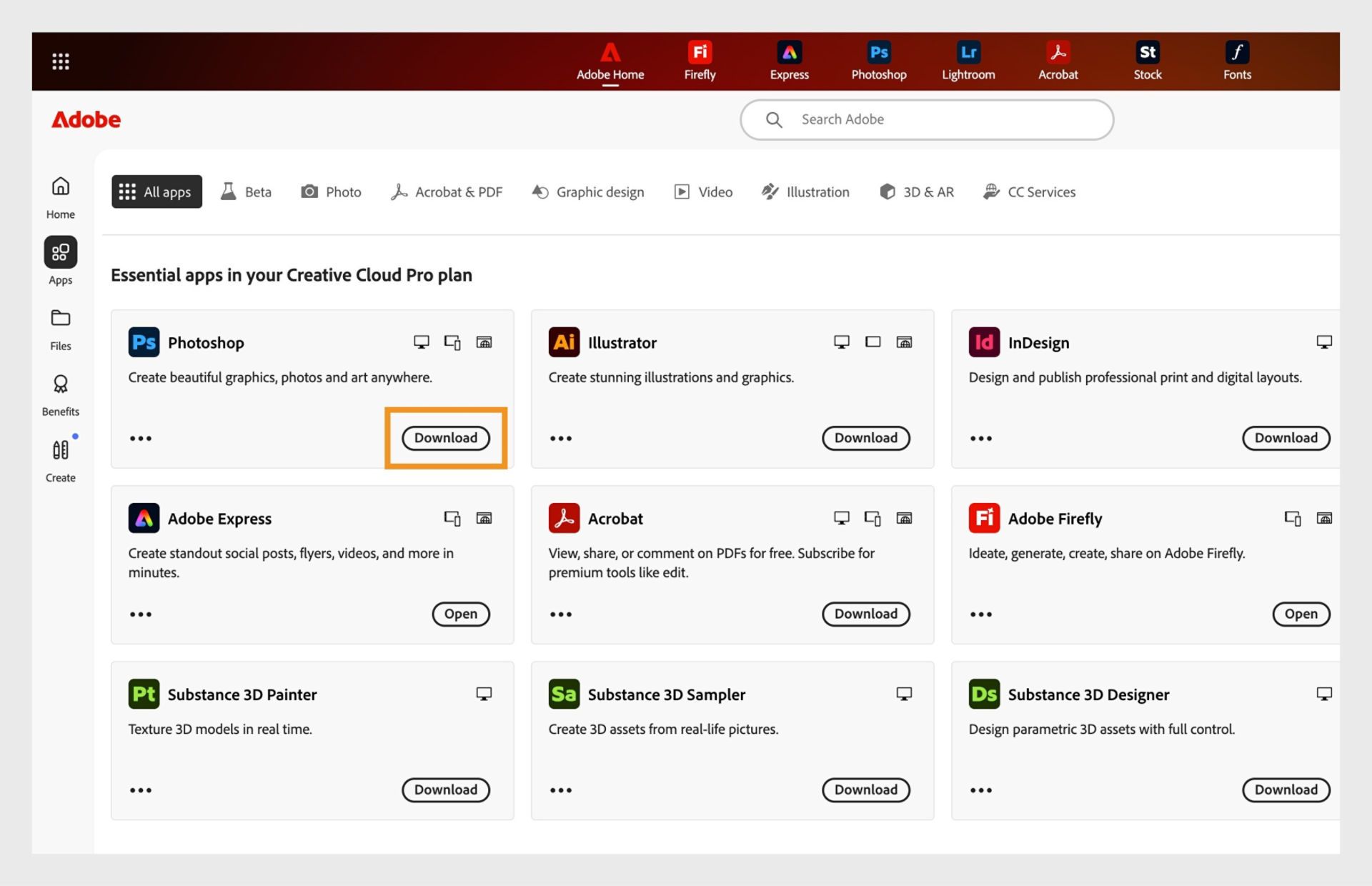Download Photoshop
The image size is (1372, 886).
pyautogui.click(x=446, y=438)
